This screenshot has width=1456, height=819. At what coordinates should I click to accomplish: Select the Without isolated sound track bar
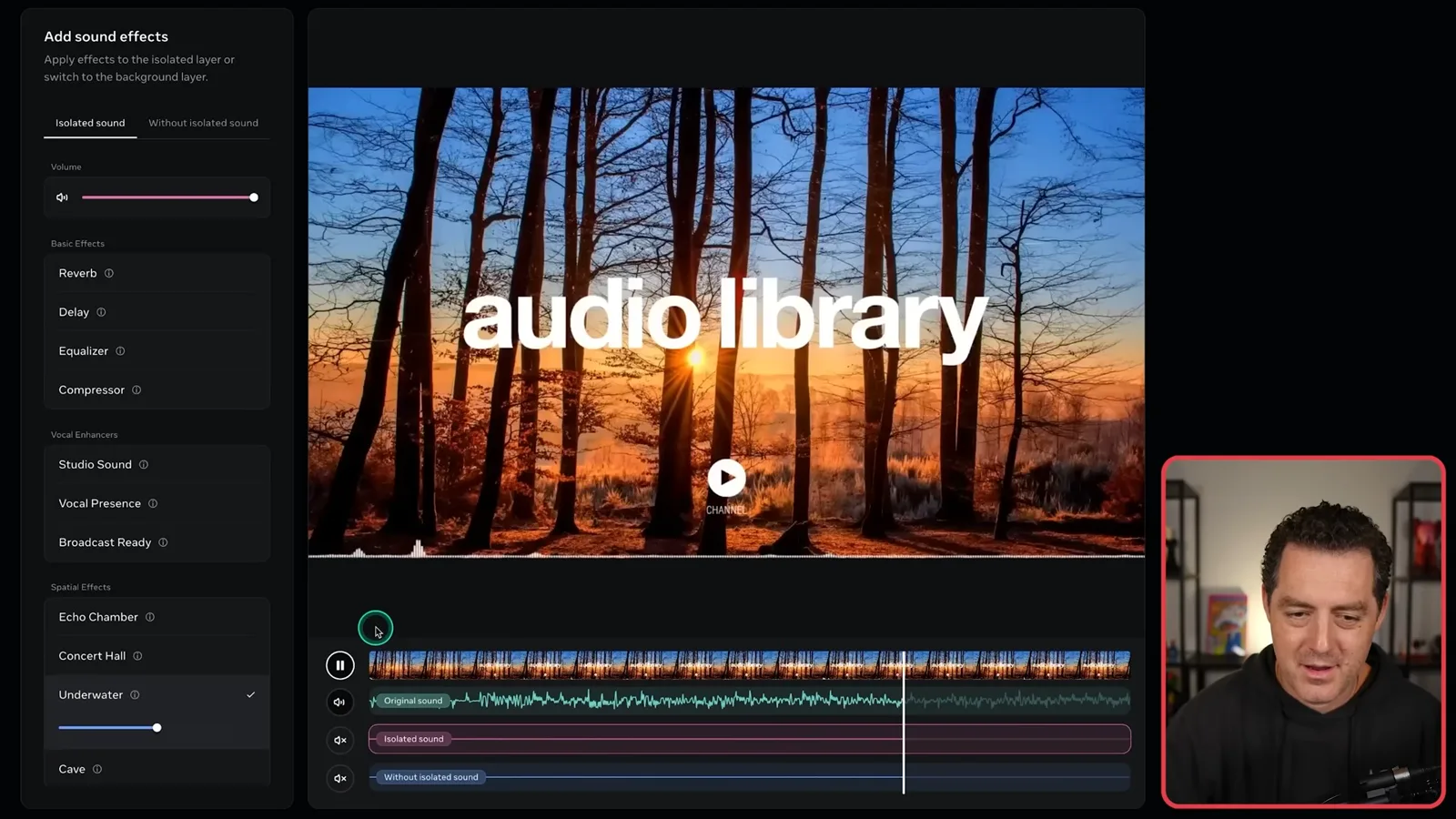pyautogui.click(x=749, y=777)
